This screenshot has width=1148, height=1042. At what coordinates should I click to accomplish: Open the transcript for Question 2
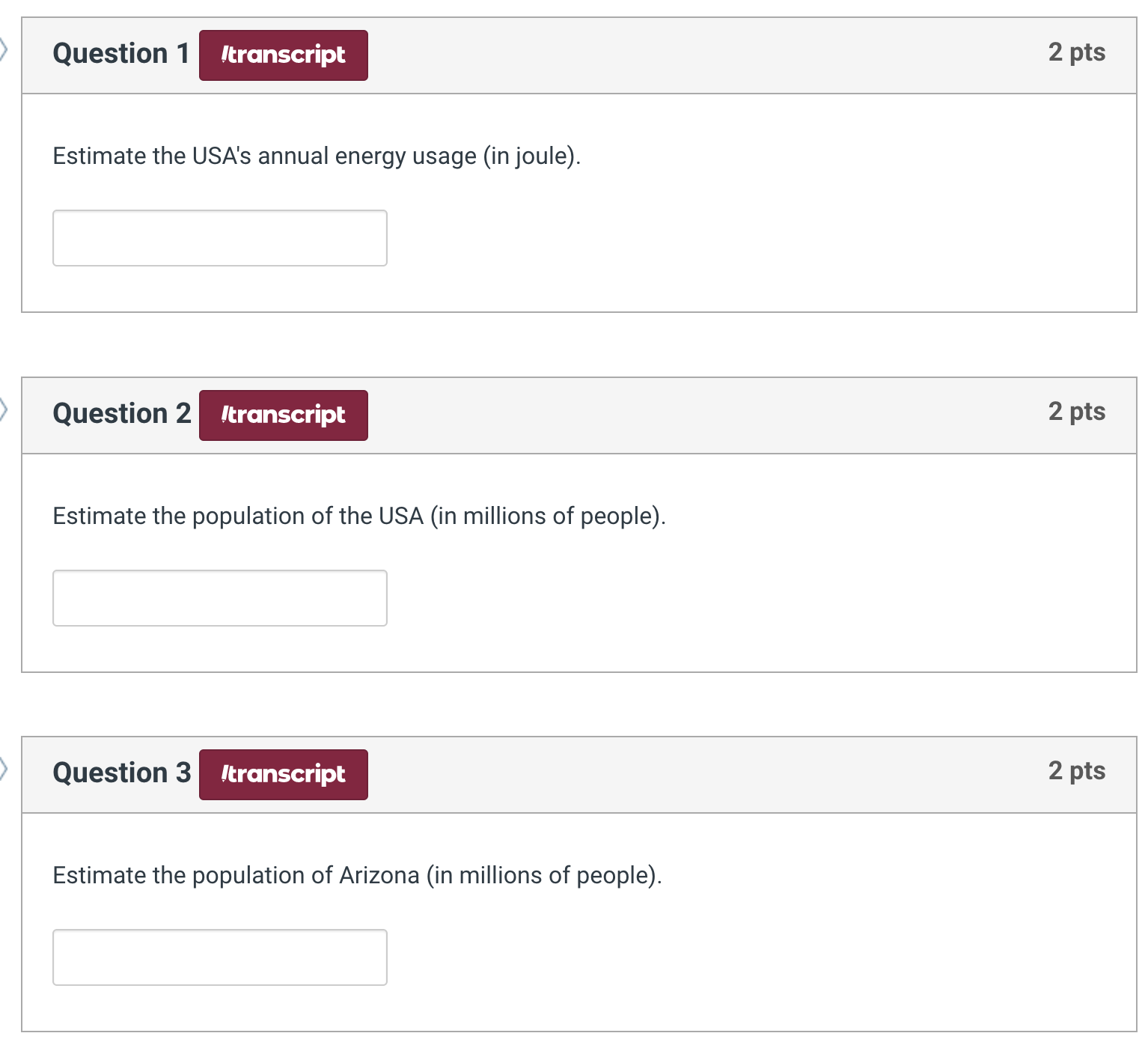[x=283, y=415]
